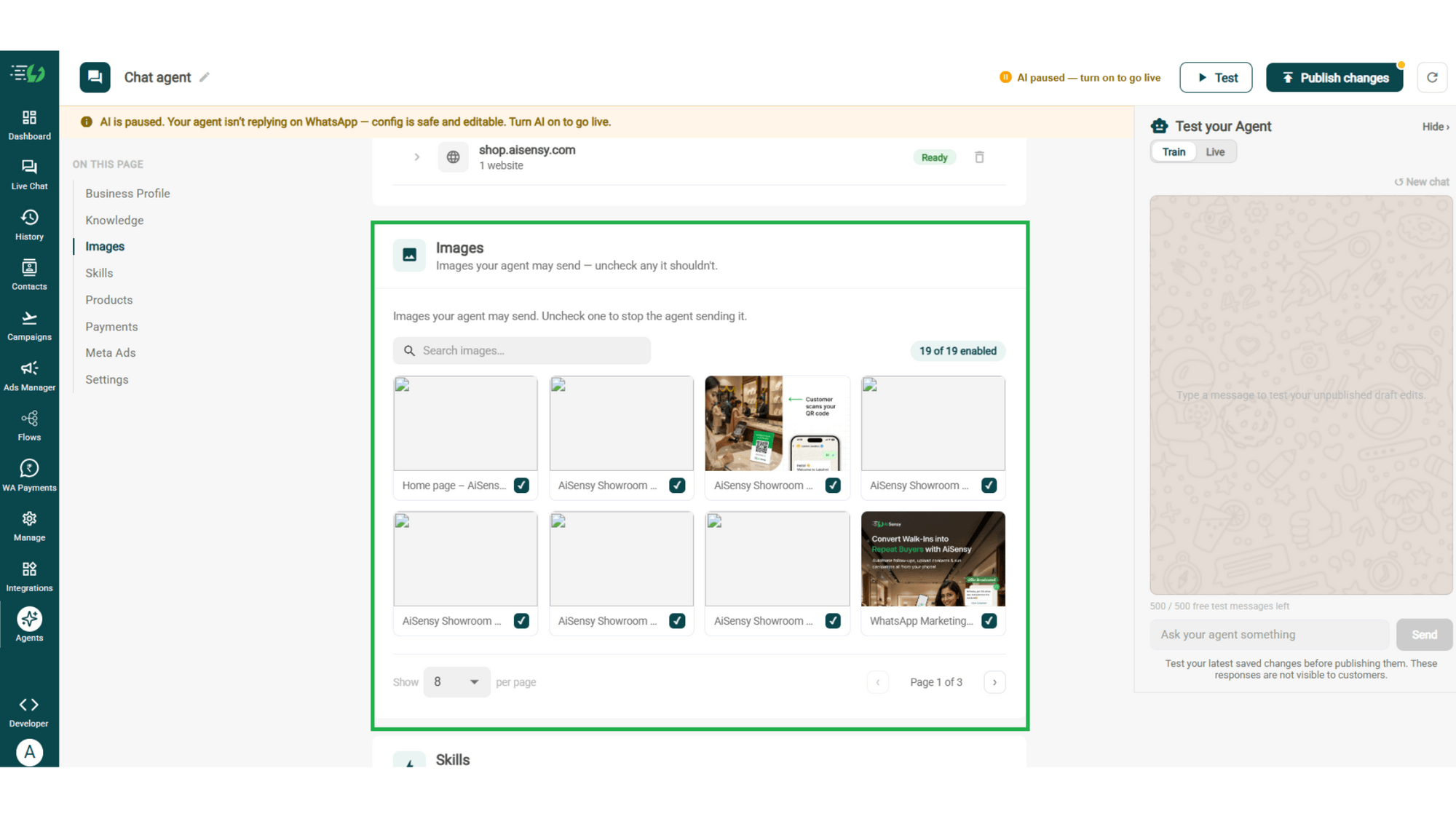Open WA Payments in the sidebar
Image resolution: width=1456 pixels, height=819 pixels.
click(x=29, y=477)
